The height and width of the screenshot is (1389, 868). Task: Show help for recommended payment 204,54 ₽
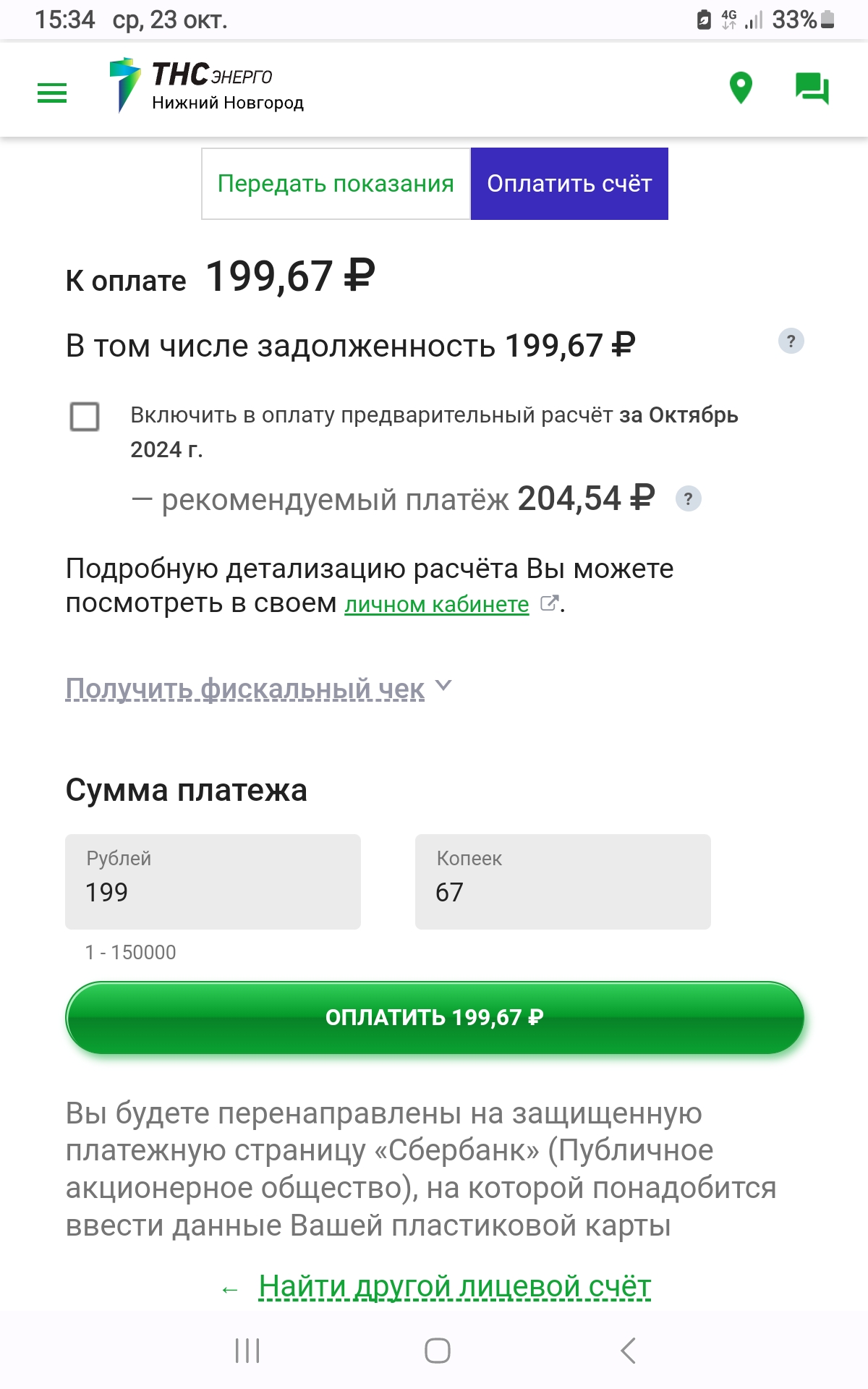point(688,498)
